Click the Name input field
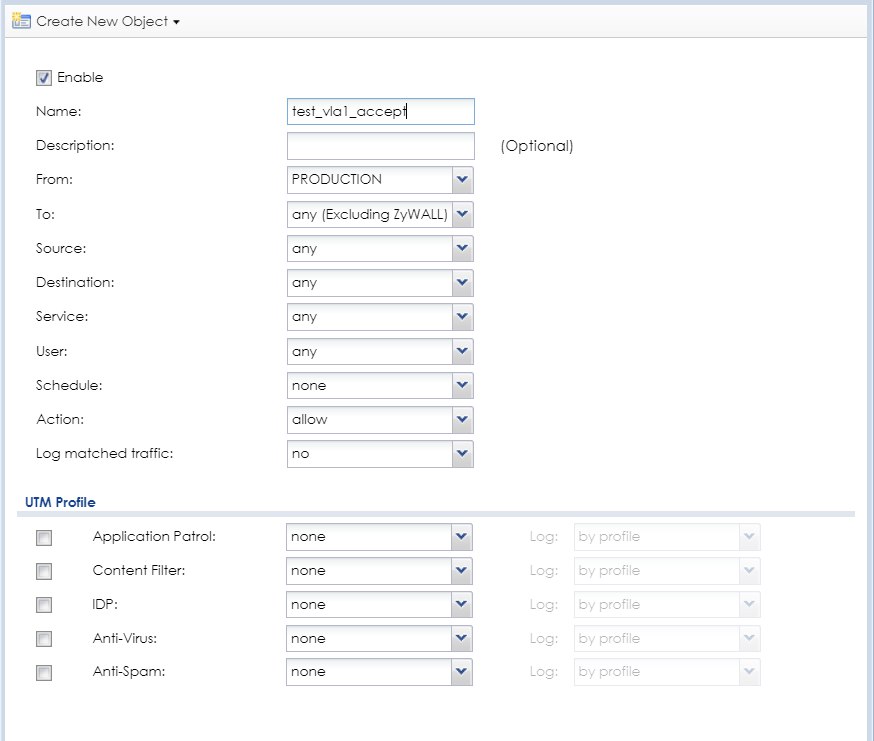The image size is (874, 741). coord(380,111)
